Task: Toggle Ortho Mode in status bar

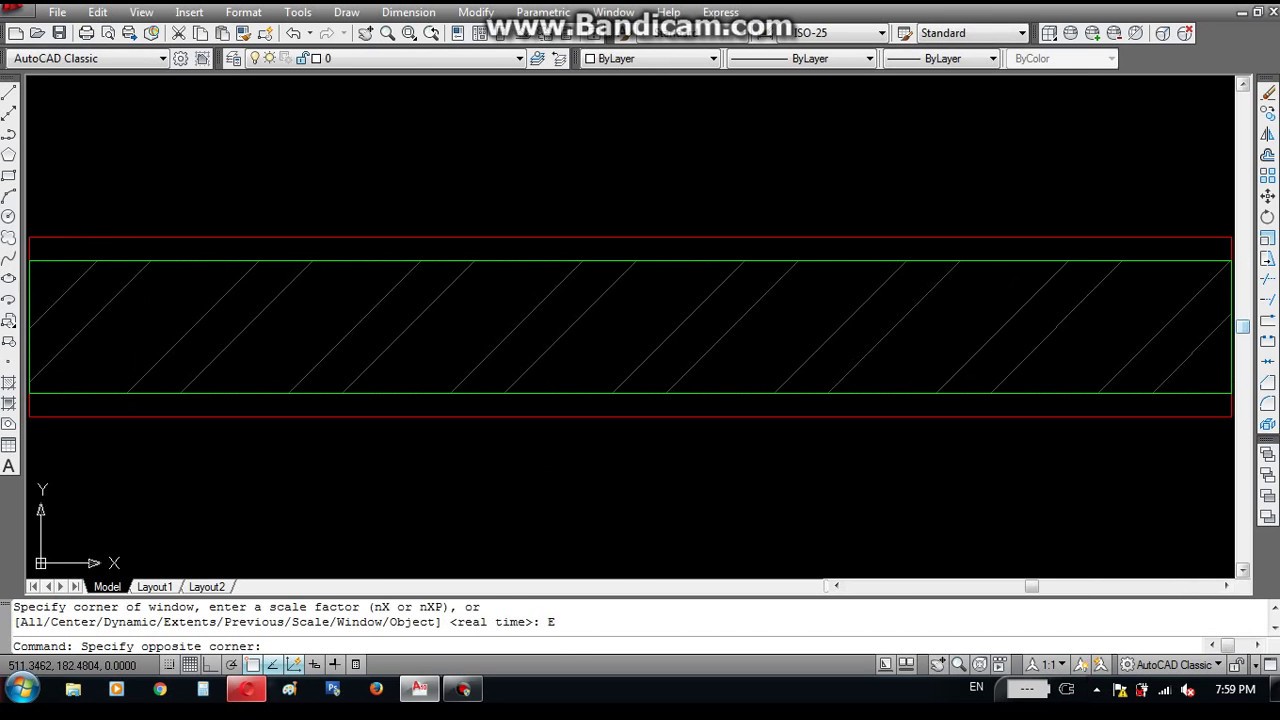Action: coord(210,665)
